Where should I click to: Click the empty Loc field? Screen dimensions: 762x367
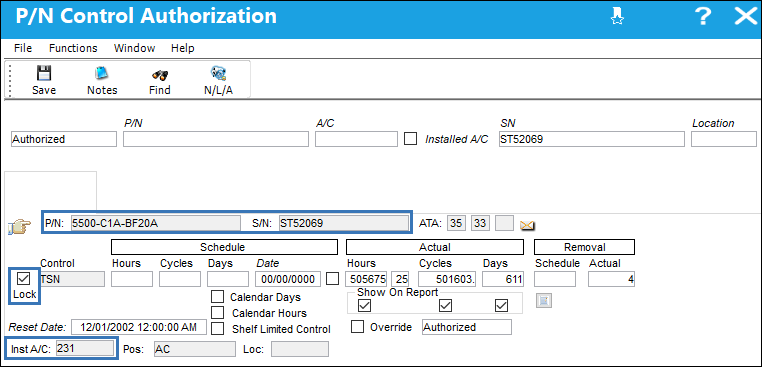click(300, 349)
